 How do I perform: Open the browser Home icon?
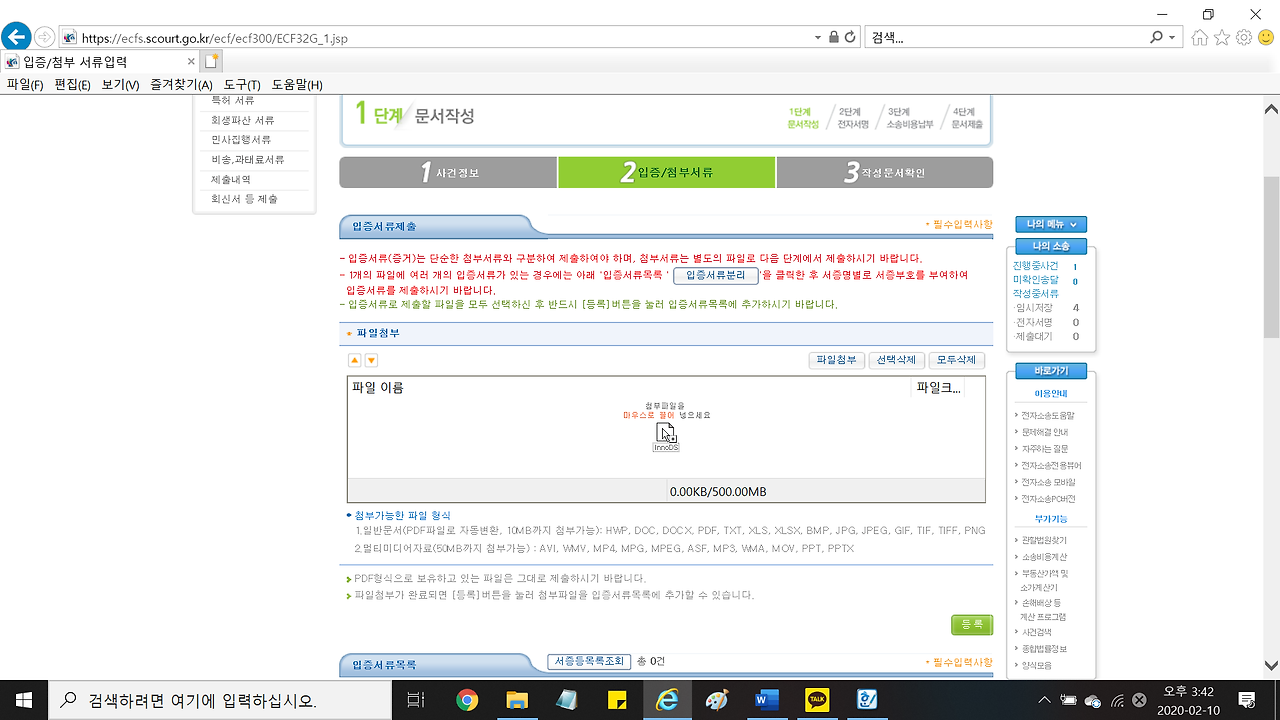[1200, 37]
